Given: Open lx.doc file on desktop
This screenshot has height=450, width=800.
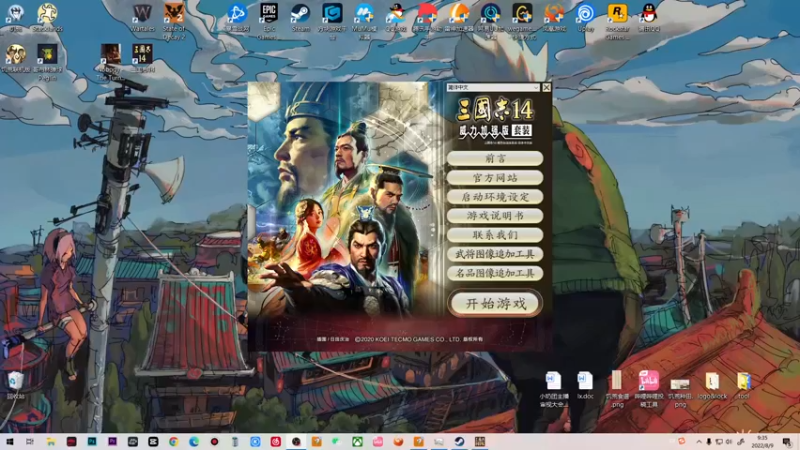Looking at the screenshot, I should click(x=585, y=385).
